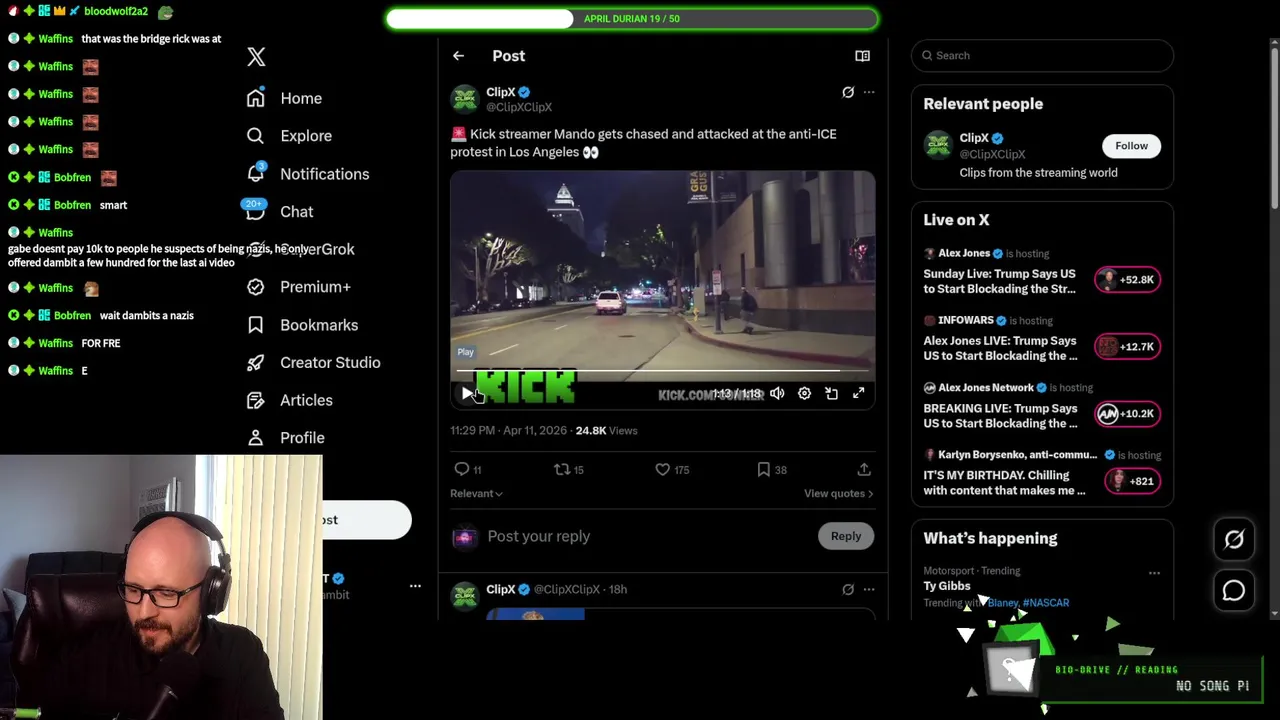Open Notifications in the sidebar

308,174
